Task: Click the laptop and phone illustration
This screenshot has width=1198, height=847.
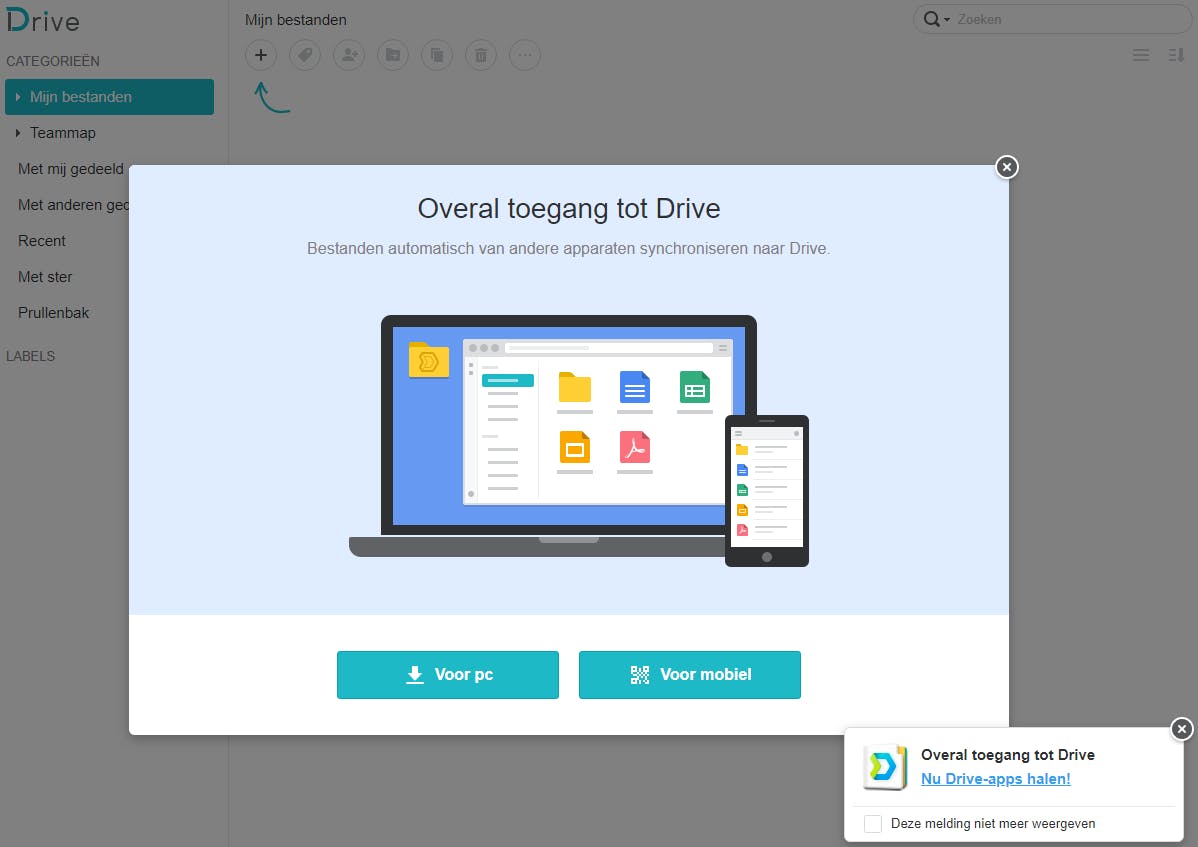Action: point(578,441)
